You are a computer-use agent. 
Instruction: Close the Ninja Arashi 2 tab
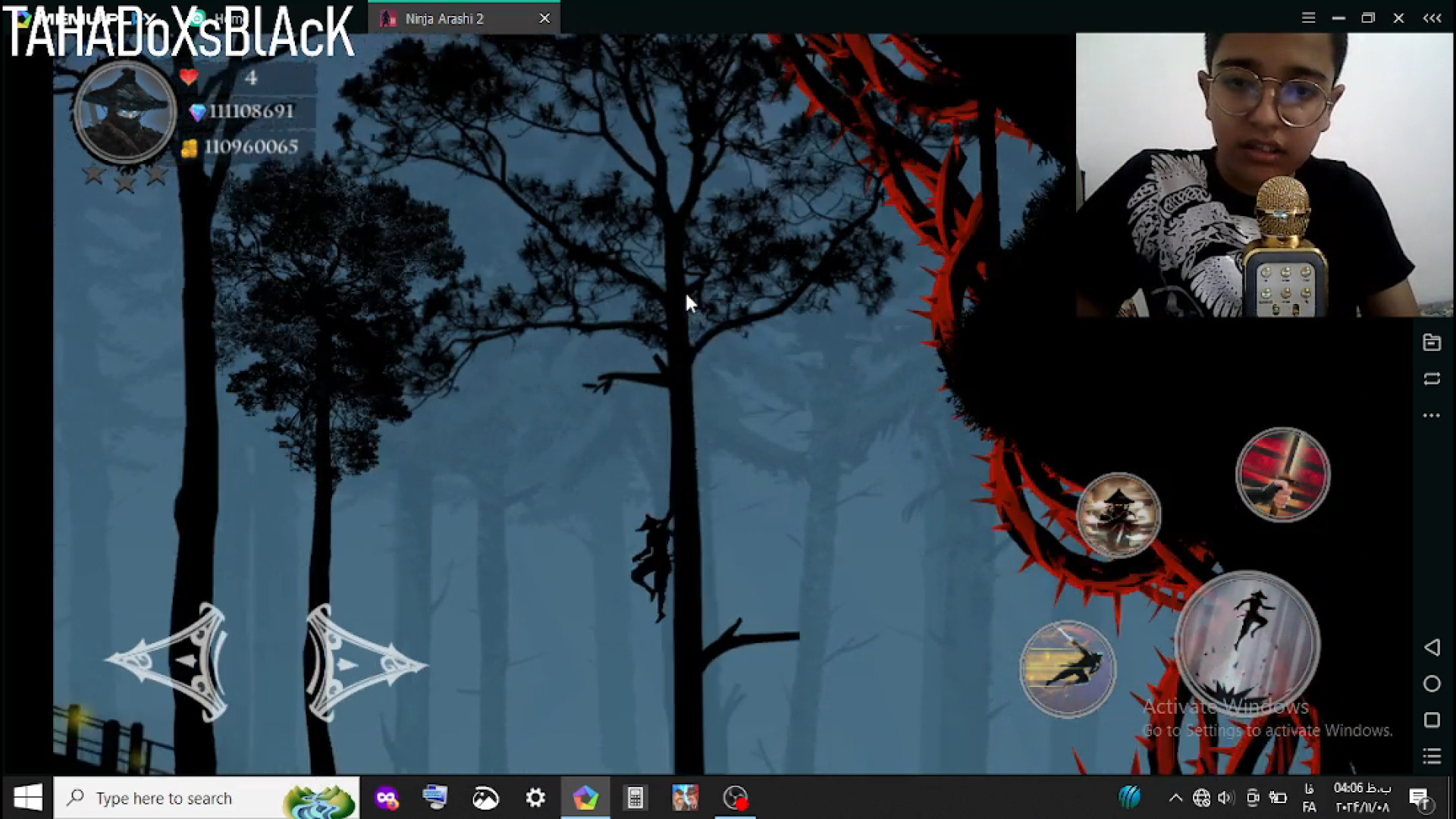tap(544, 19)
